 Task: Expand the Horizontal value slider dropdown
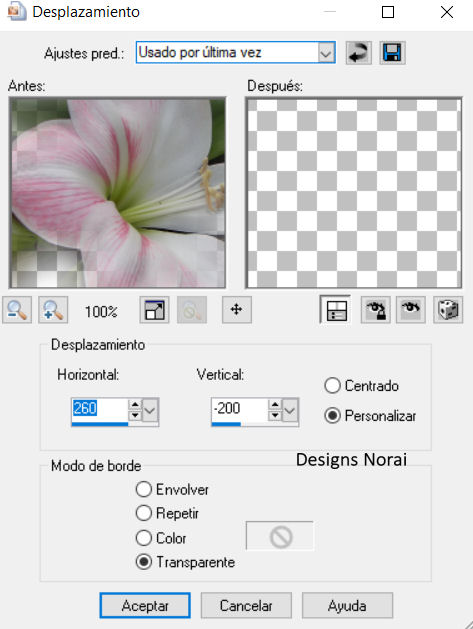point(150,410)
